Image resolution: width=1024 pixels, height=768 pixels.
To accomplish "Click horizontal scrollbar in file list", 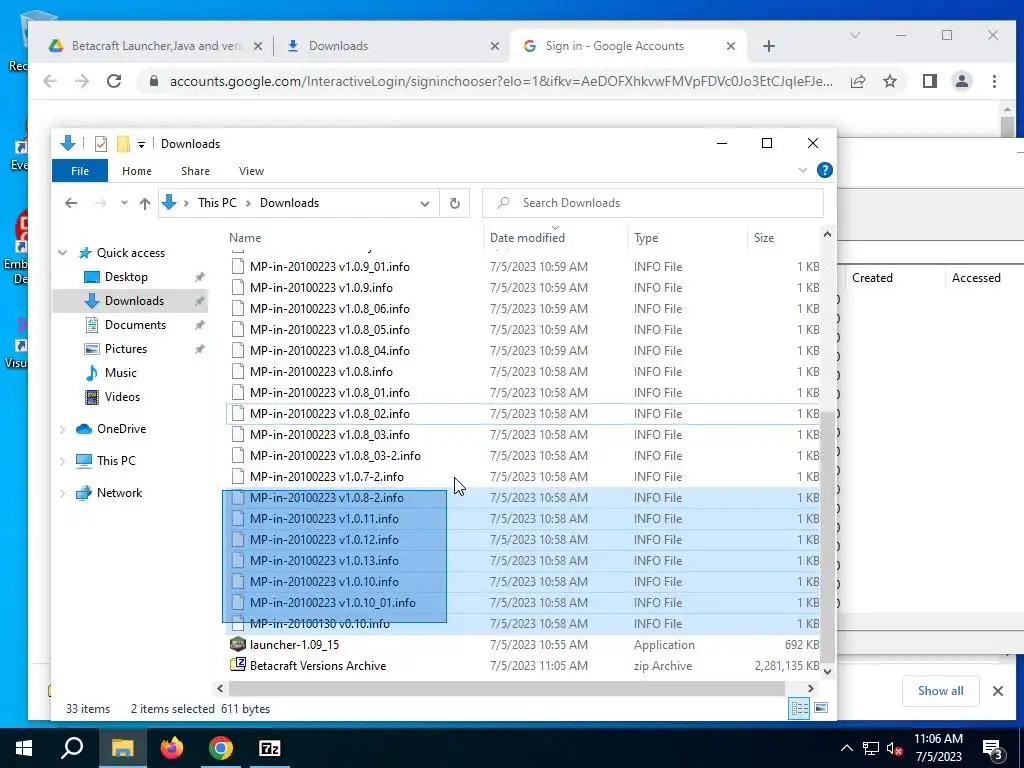I will tap(506, 688).
